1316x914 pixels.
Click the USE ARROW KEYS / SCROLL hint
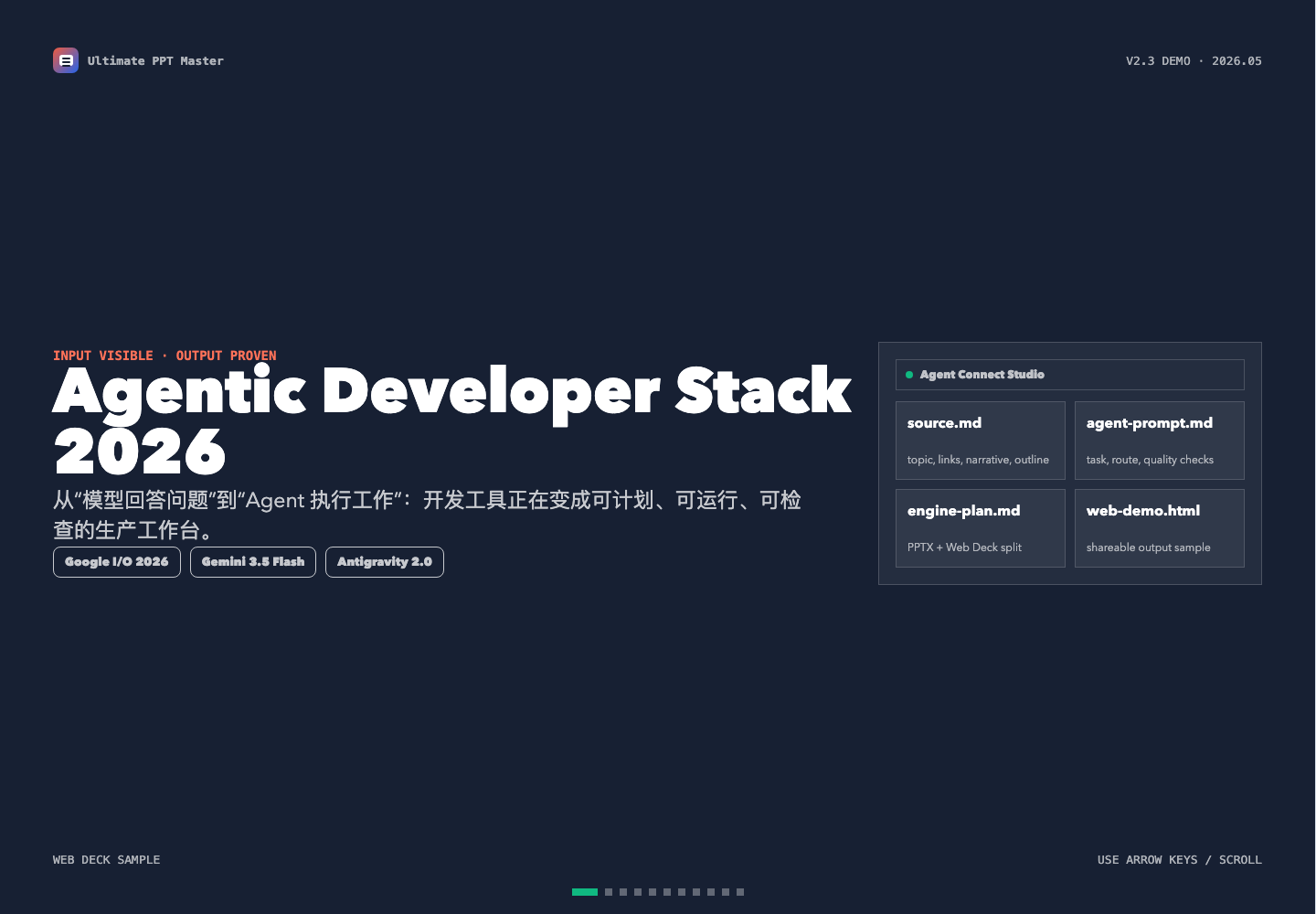(x=1180, y=860)
